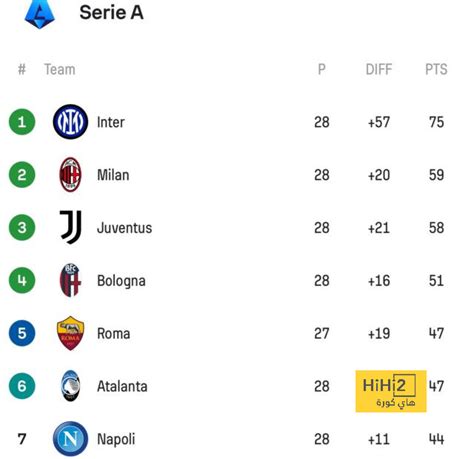This screenshot has width=474, height=459.
Task: Sort by the DIFF column header
Action: coord(379,69)
